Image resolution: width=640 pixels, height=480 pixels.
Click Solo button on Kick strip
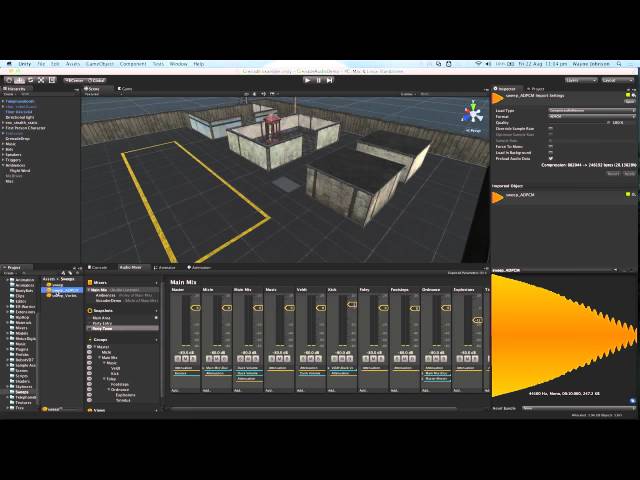coord(334,359)
